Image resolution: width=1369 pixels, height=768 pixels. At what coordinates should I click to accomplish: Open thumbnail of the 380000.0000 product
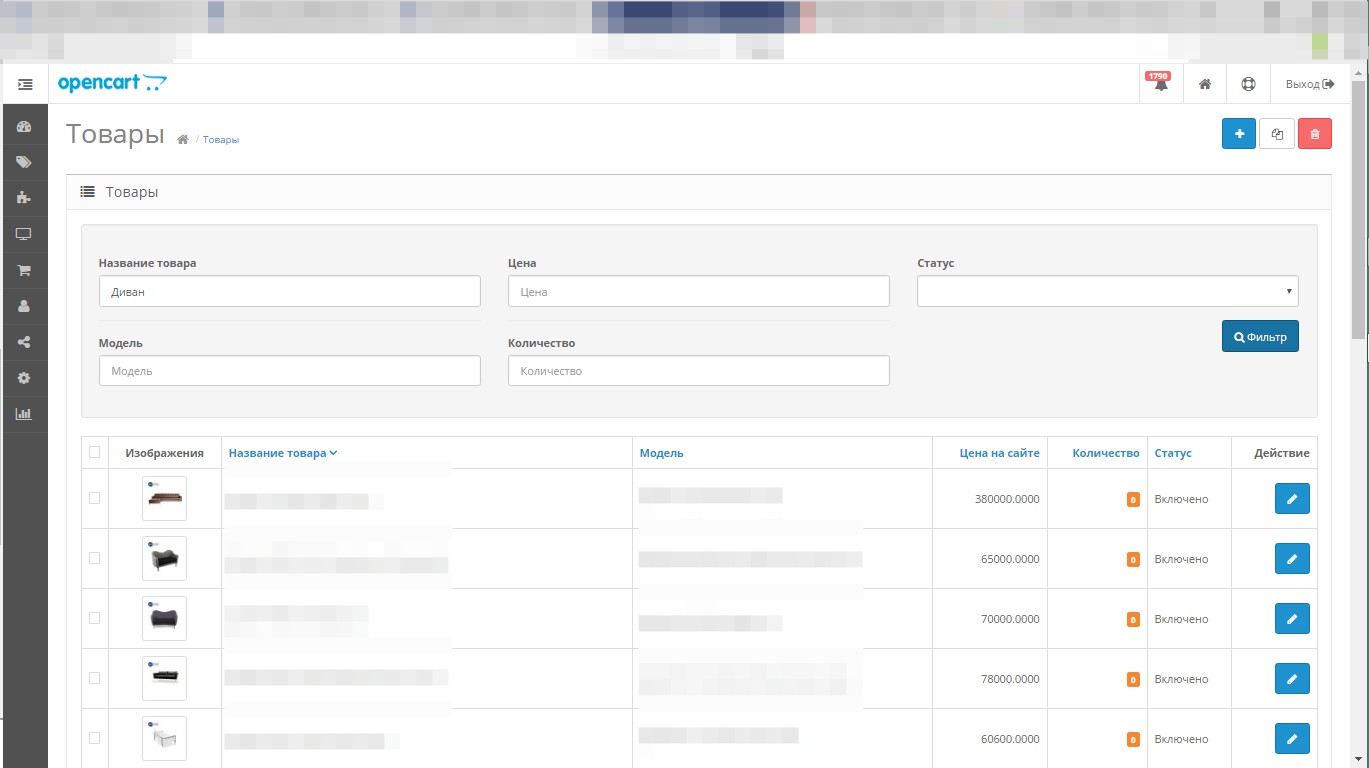[165, 498]
